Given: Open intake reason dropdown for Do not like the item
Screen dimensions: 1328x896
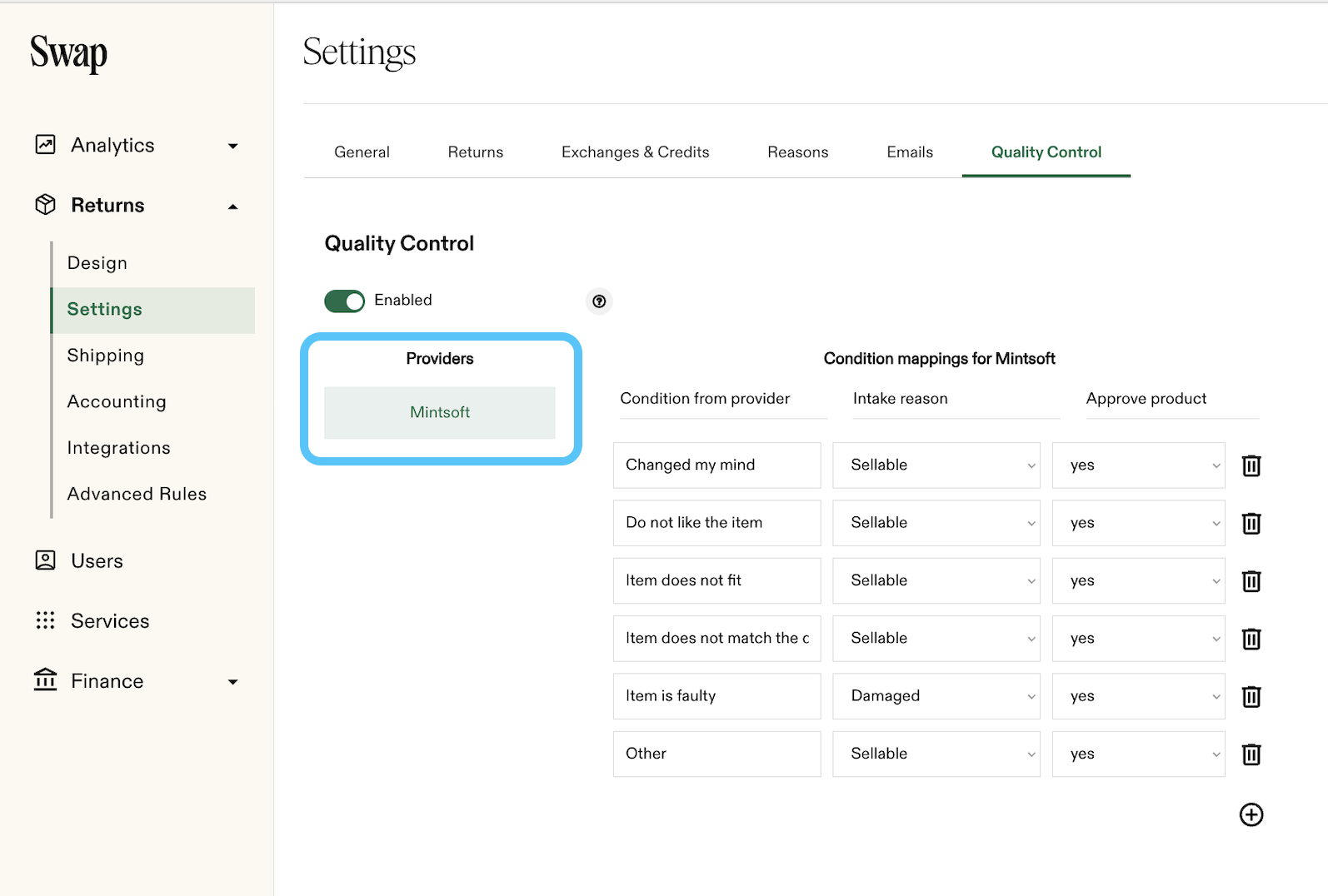Looking at the screenshot, I should click(936, 523).
